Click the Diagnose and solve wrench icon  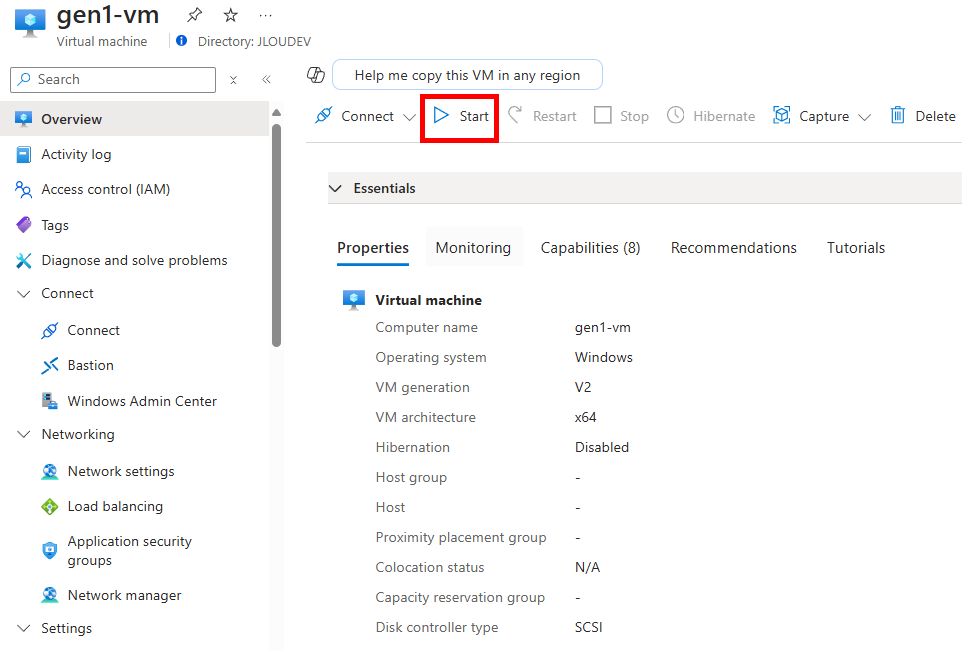click(23, 261)
